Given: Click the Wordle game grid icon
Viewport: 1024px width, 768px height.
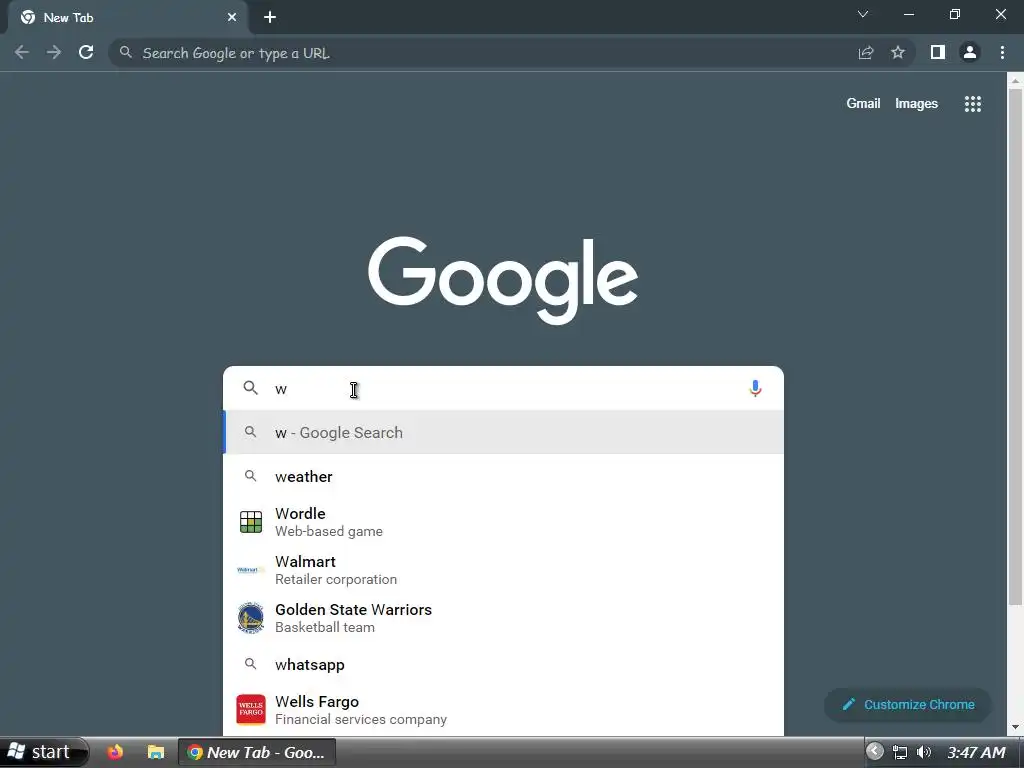Looking at the screenshot, I should tap(251, 522).
